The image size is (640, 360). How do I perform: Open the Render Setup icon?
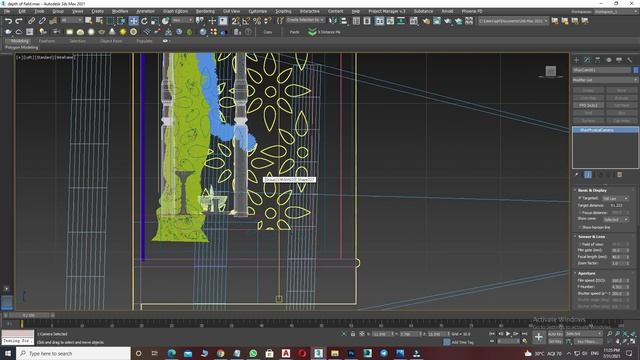coord(426,21)
